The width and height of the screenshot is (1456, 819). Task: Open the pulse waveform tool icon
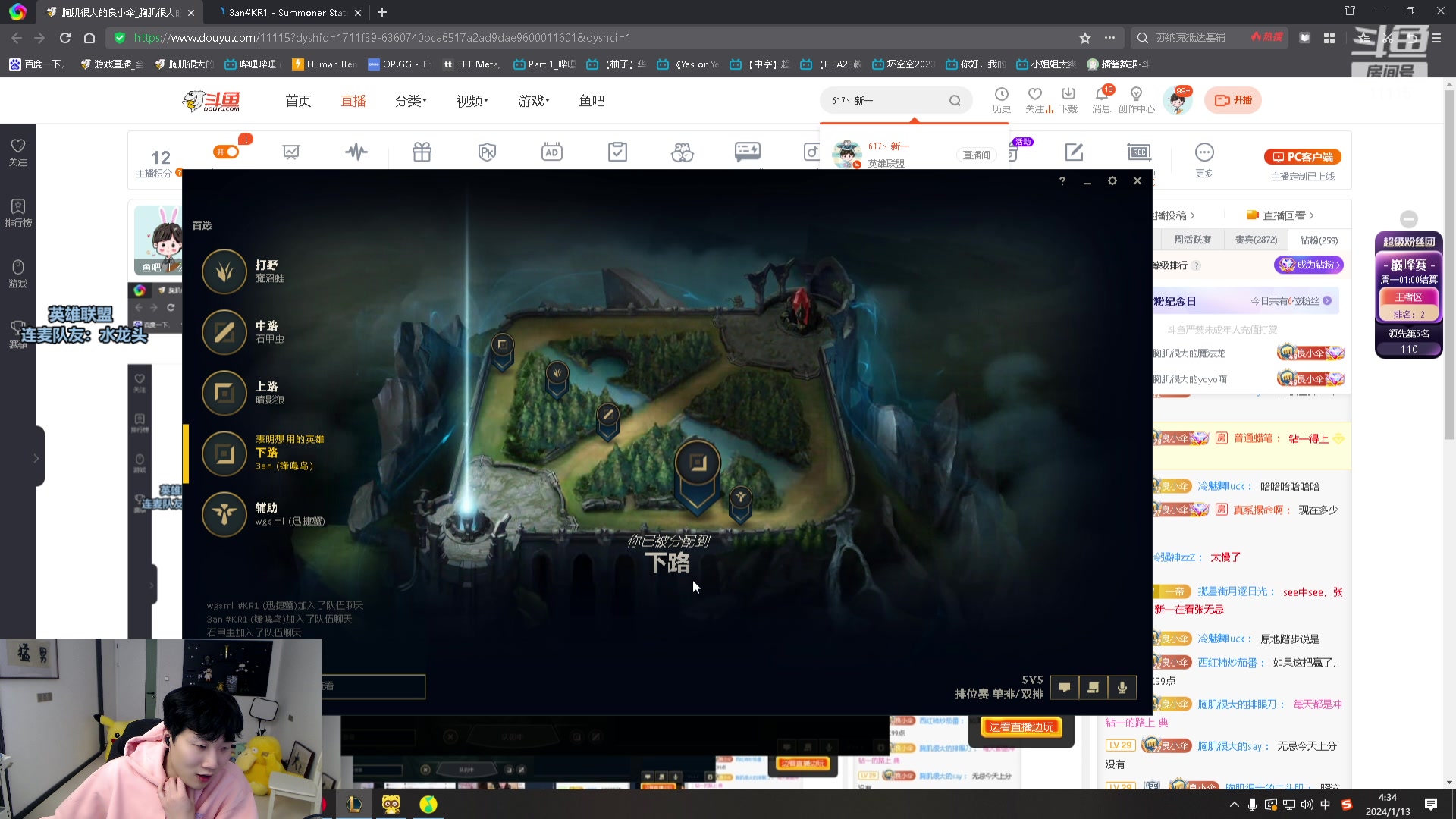click(356, 152)
